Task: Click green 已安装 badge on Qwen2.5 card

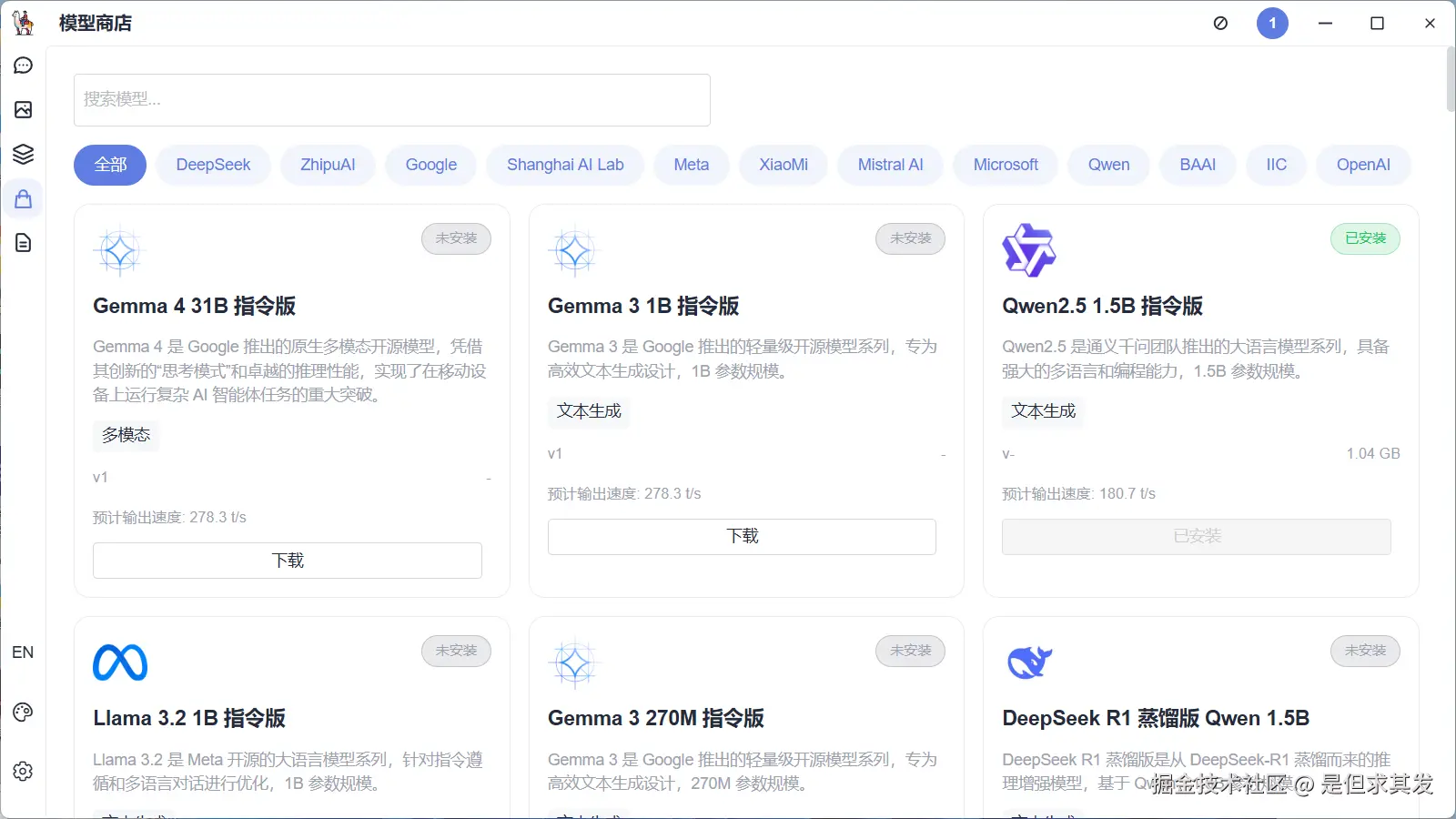Action: tap(1365, 238)
